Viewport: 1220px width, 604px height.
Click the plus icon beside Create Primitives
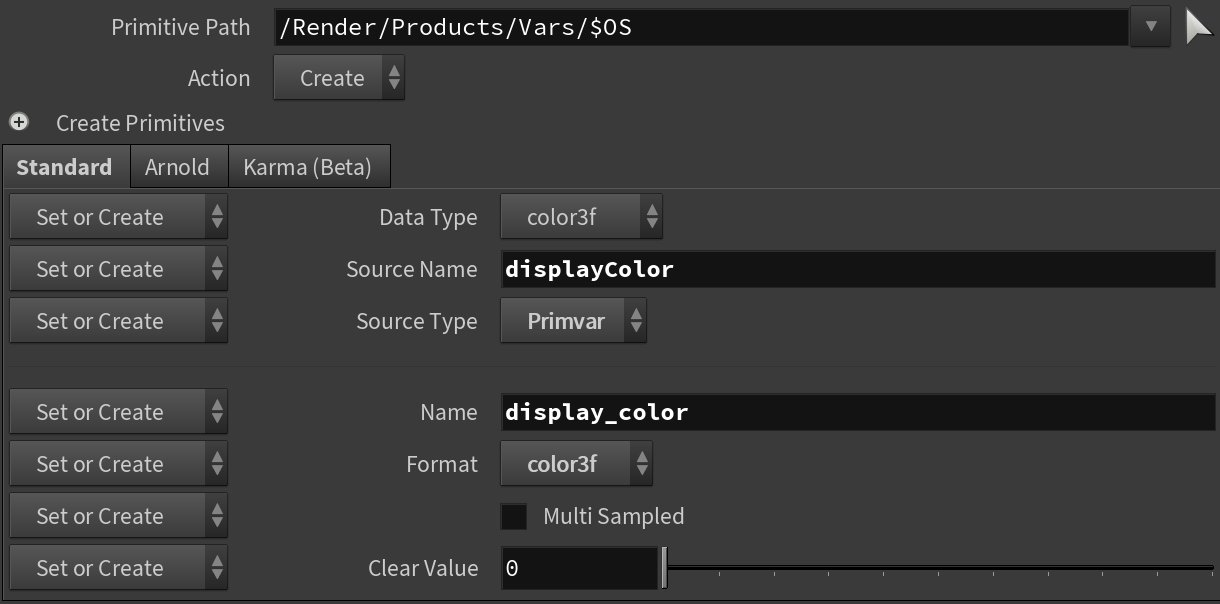coord(19,122)
